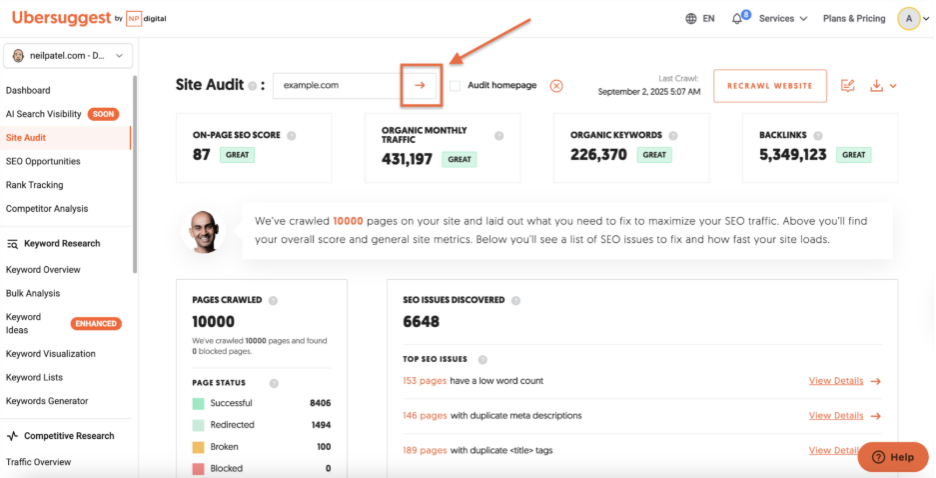This screenshot has height=478, width=936.
Task: Enable the Audit homepage checkbox
Action: click(x=455, y=85)
